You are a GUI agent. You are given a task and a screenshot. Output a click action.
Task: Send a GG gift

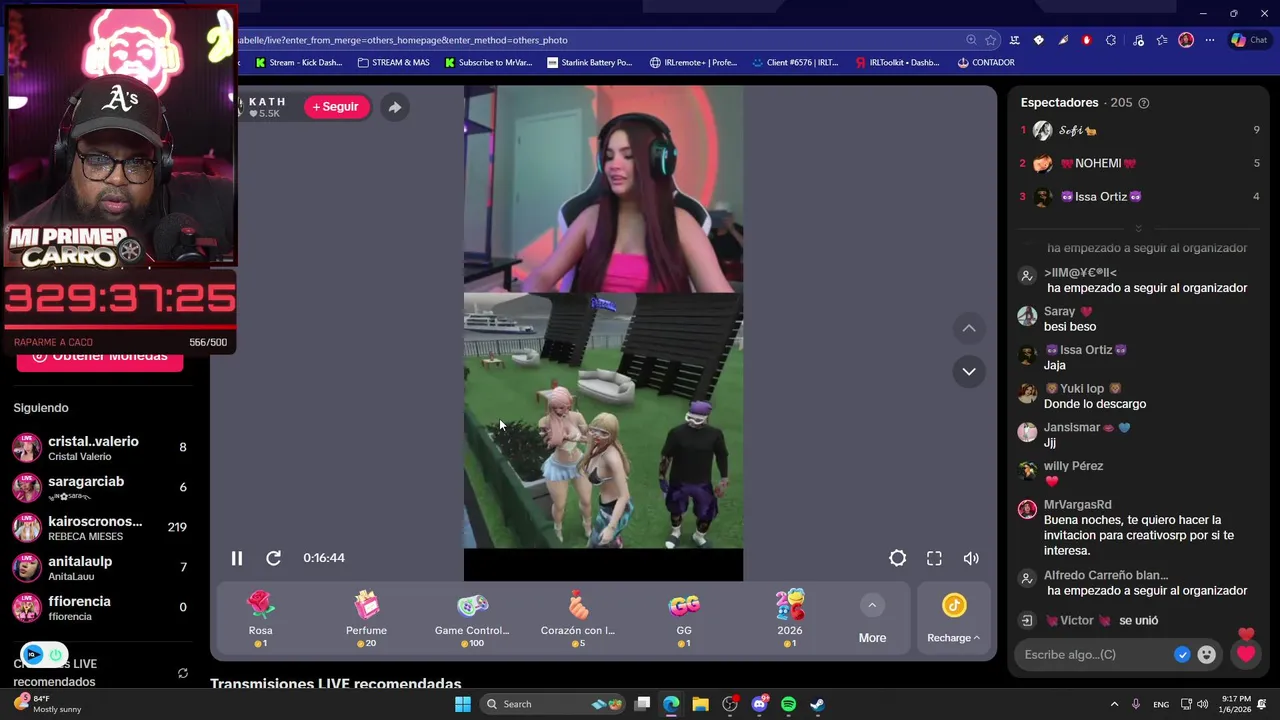click(x=684, y=618)
